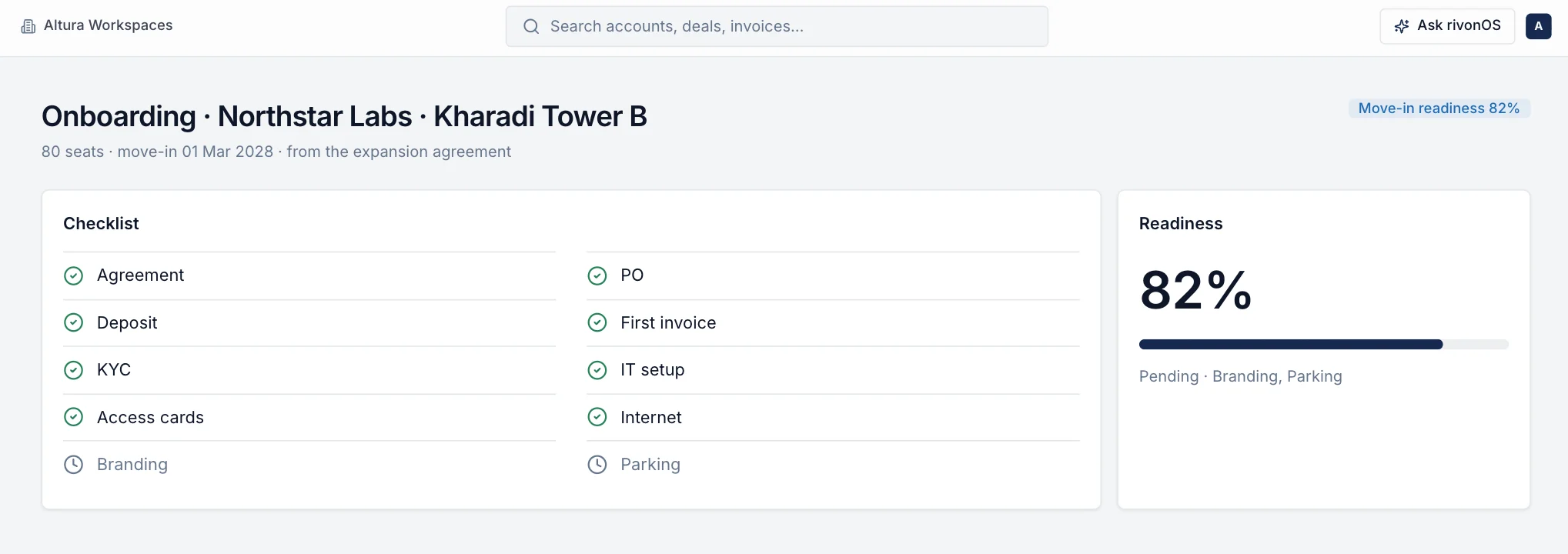Click the Branding pending clock icon
The image size is (1568, 554).
point(73,465)
